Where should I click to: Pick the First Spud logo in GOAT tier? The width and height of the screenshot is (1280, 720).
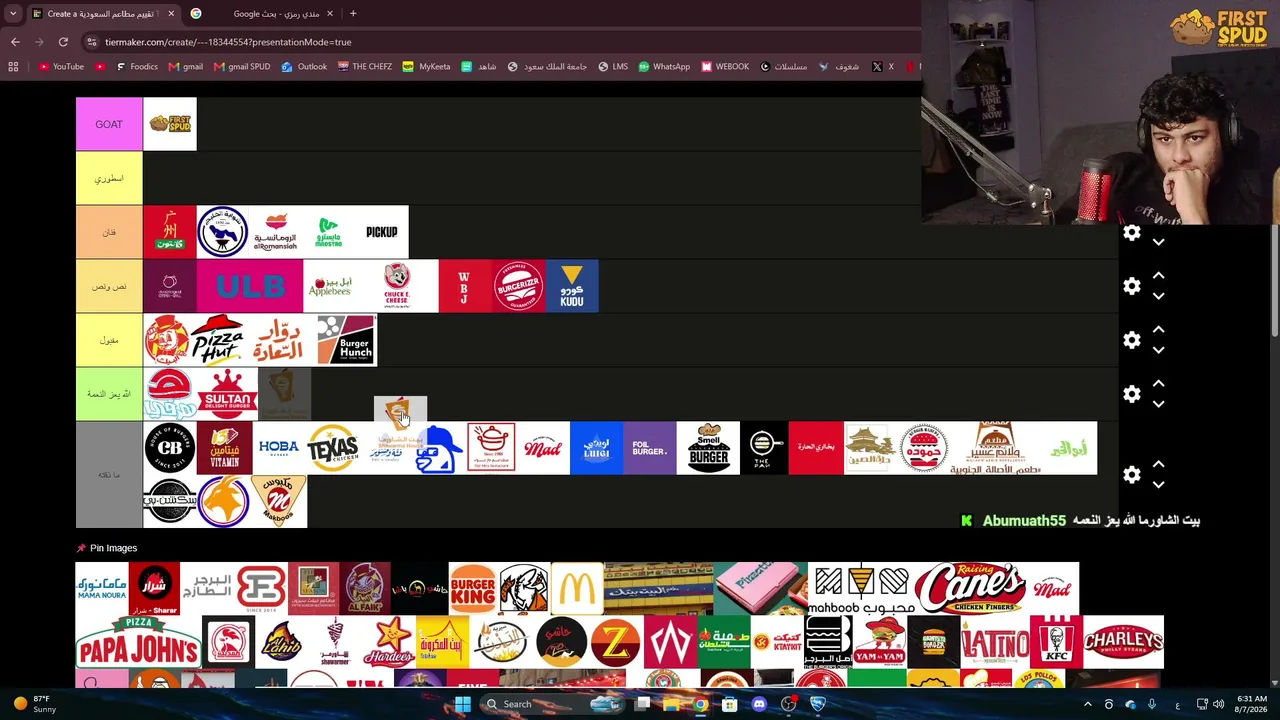170,124
